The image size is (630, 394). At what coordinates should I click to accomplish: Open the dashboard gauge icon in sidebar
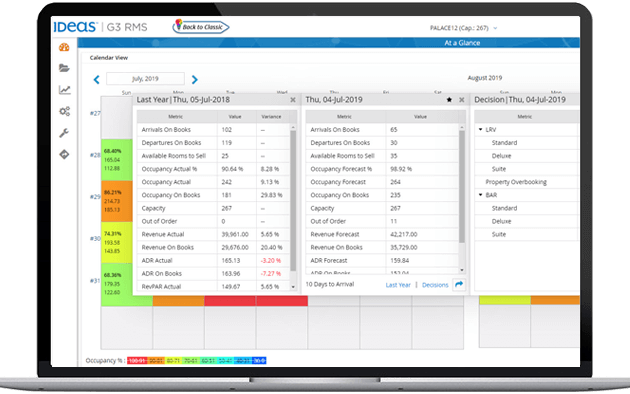(64, 47)
